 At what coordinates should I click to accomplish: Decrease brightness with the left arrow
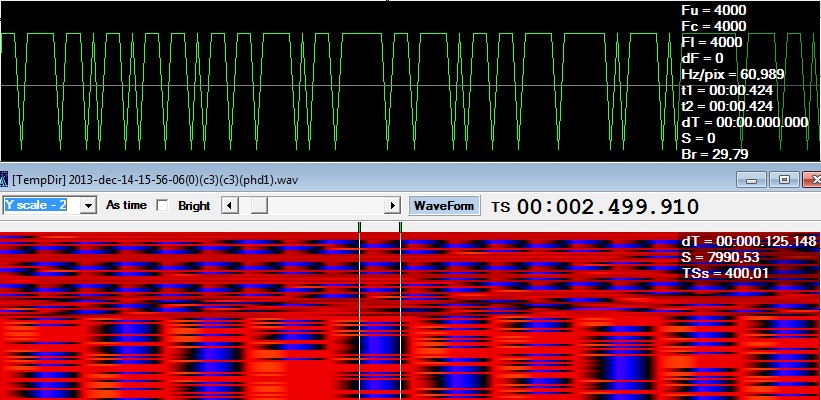click(x=230, y=206)
